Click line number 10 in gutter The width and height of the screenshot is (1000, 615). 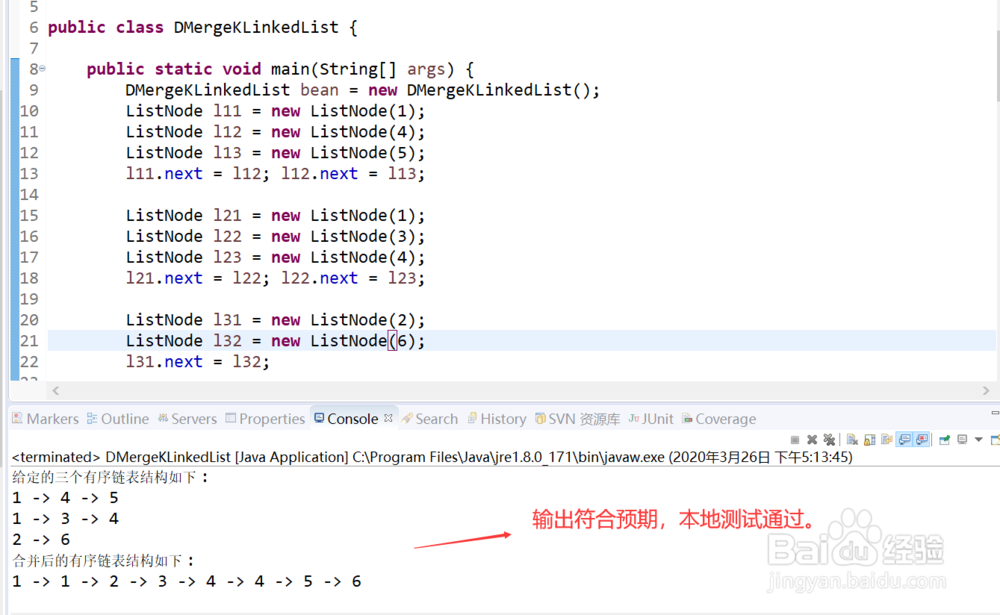click(x=29, y=111)
